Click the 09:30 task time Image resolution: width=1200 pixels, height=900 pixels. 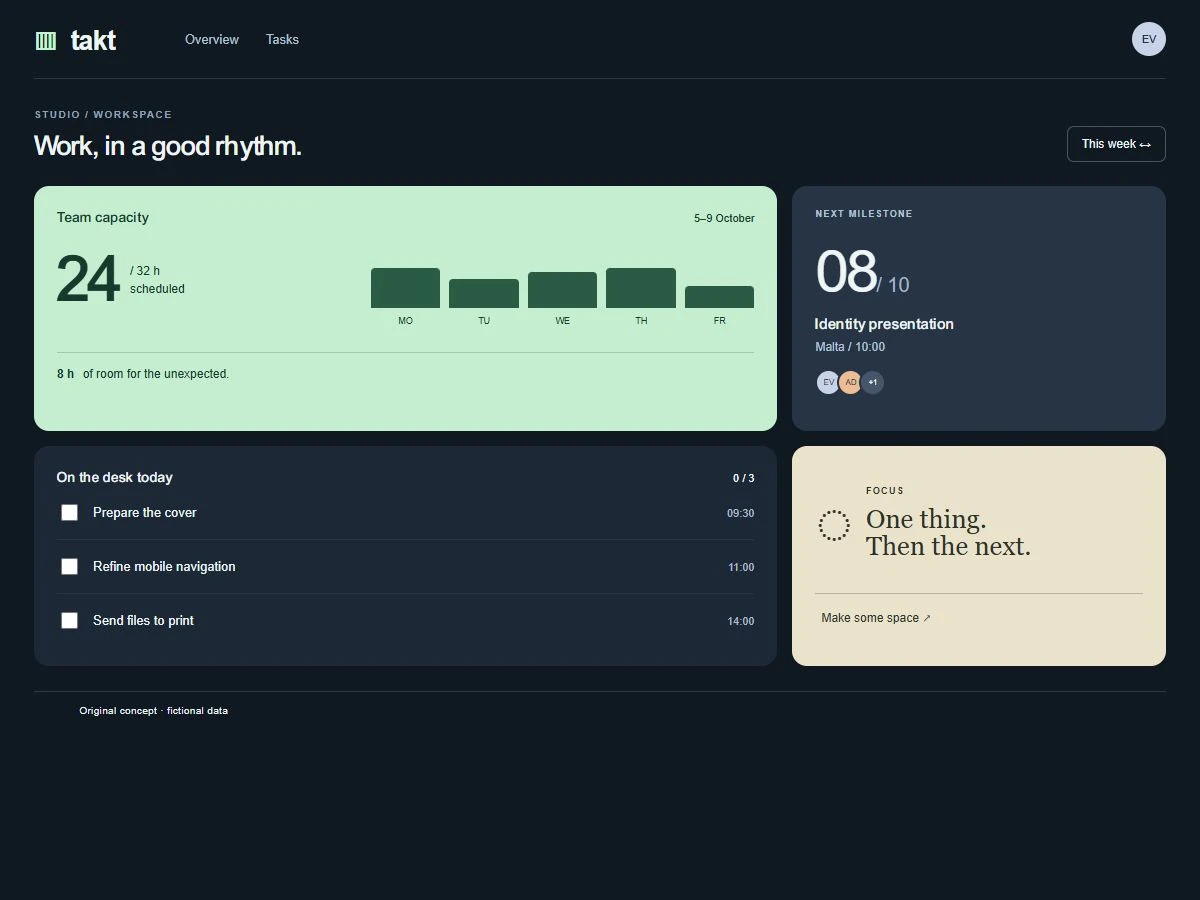[741, 513]
